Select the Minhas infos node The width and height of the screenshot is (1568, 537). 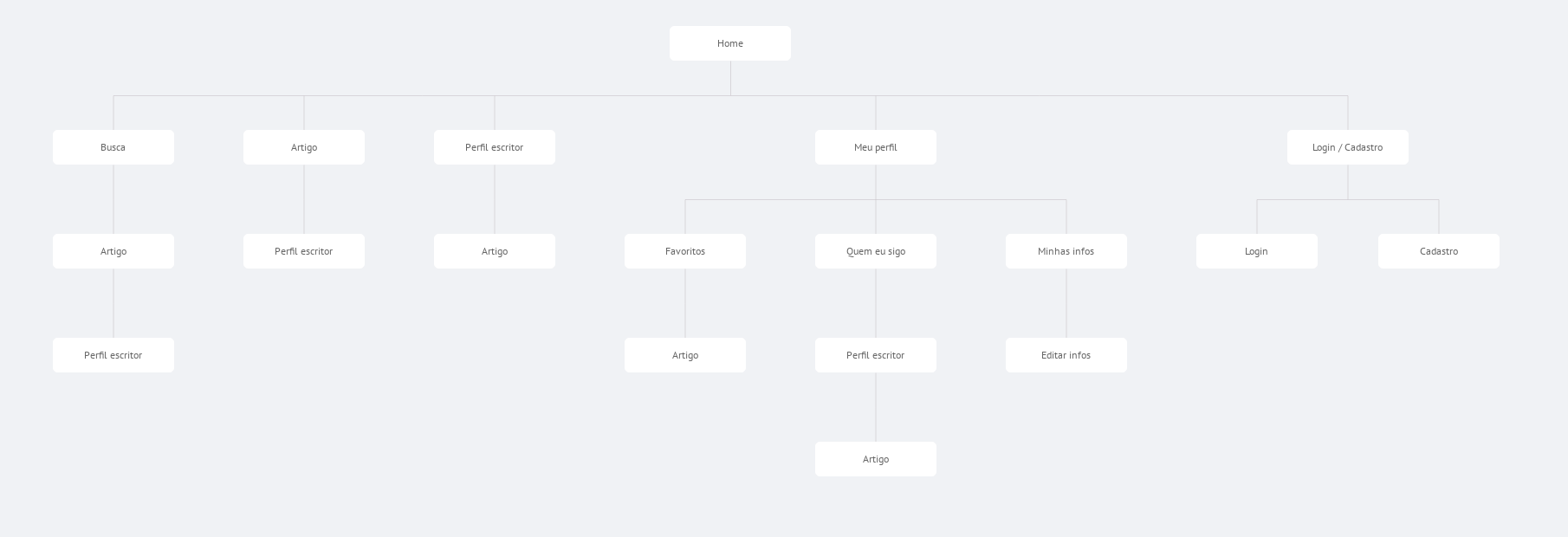click(1066, 251)
